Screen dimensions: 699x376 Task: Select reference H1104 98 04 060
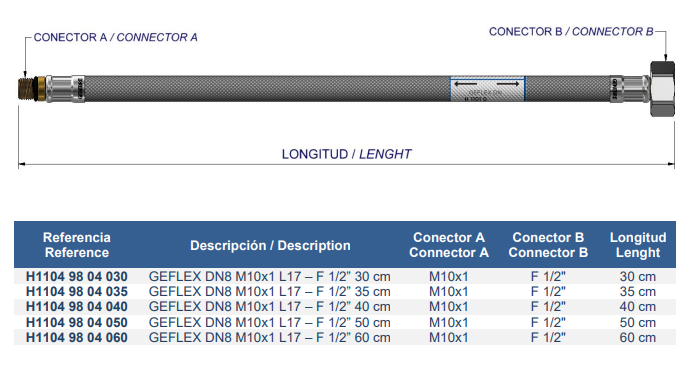coord(77,338)
